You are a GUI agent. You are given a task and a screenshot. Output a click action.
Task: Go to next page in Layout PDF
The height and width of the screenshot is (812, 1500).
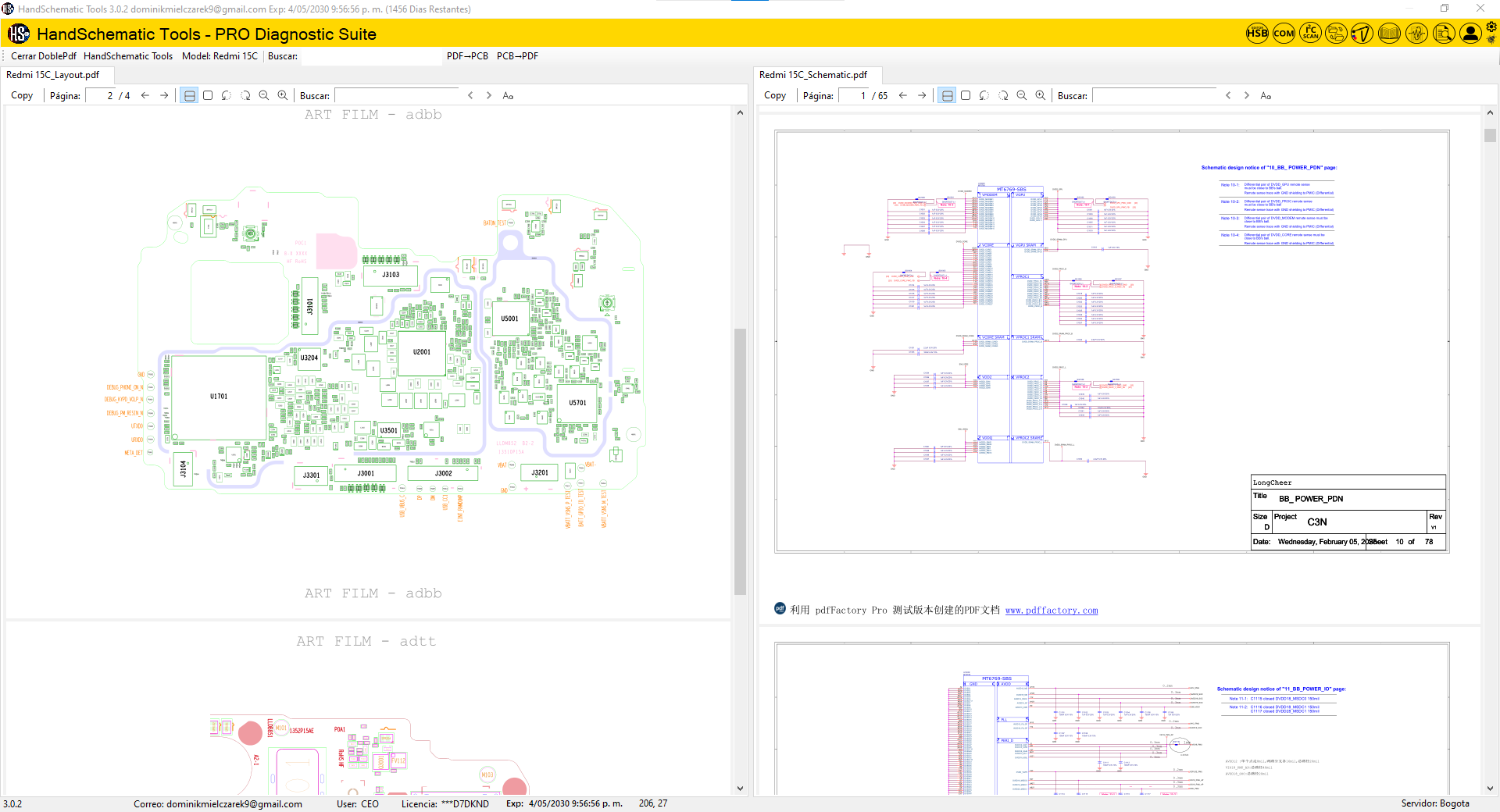coord(164,95)
